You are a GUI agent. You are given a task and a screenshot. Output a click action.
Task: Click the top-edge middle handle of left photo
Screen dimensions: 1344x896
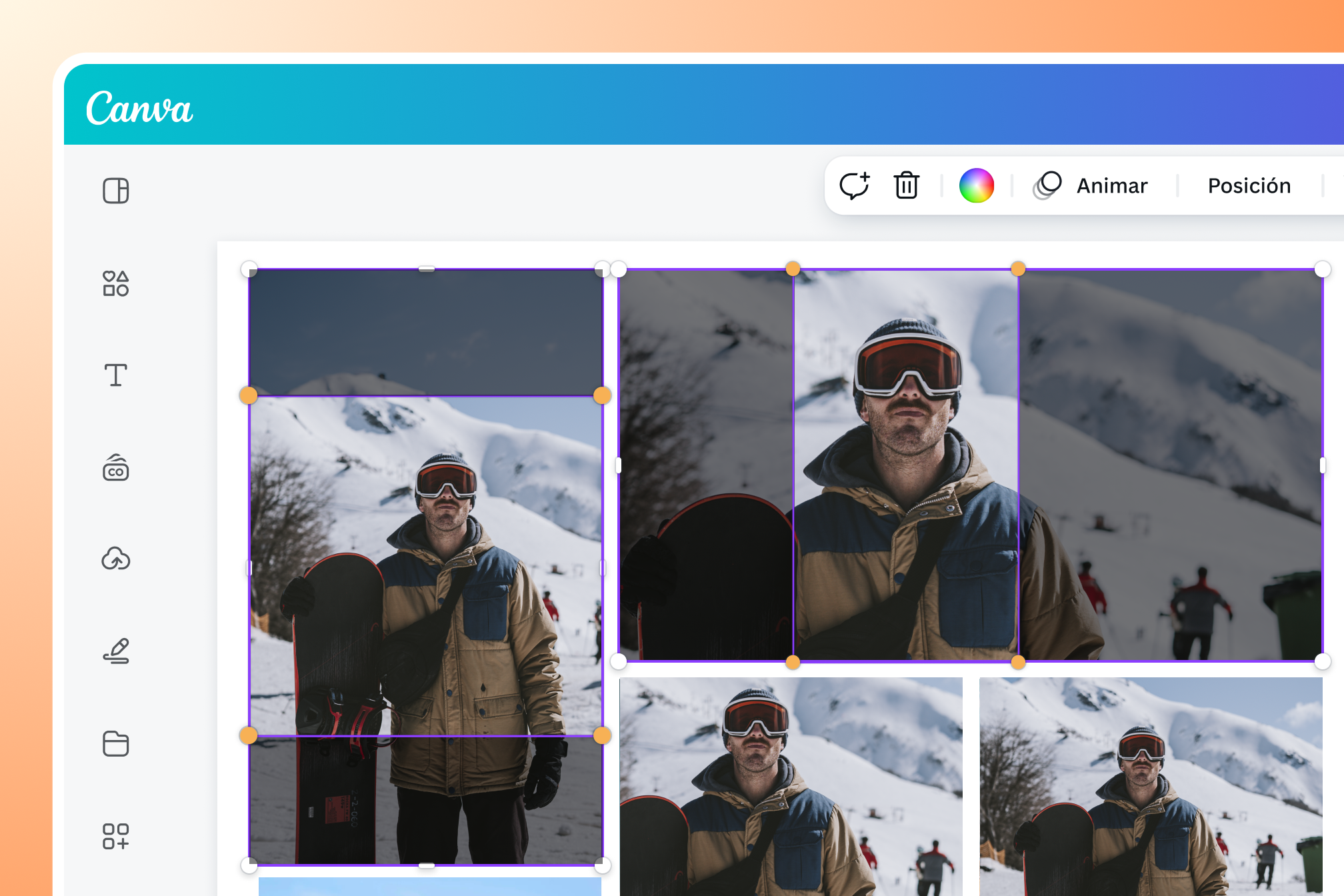[427, 269]
